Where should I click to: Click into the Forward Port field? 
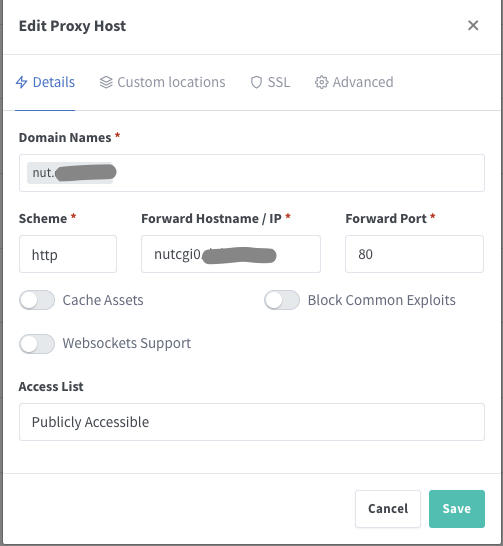pyautogui.click(x=414, y=254)
